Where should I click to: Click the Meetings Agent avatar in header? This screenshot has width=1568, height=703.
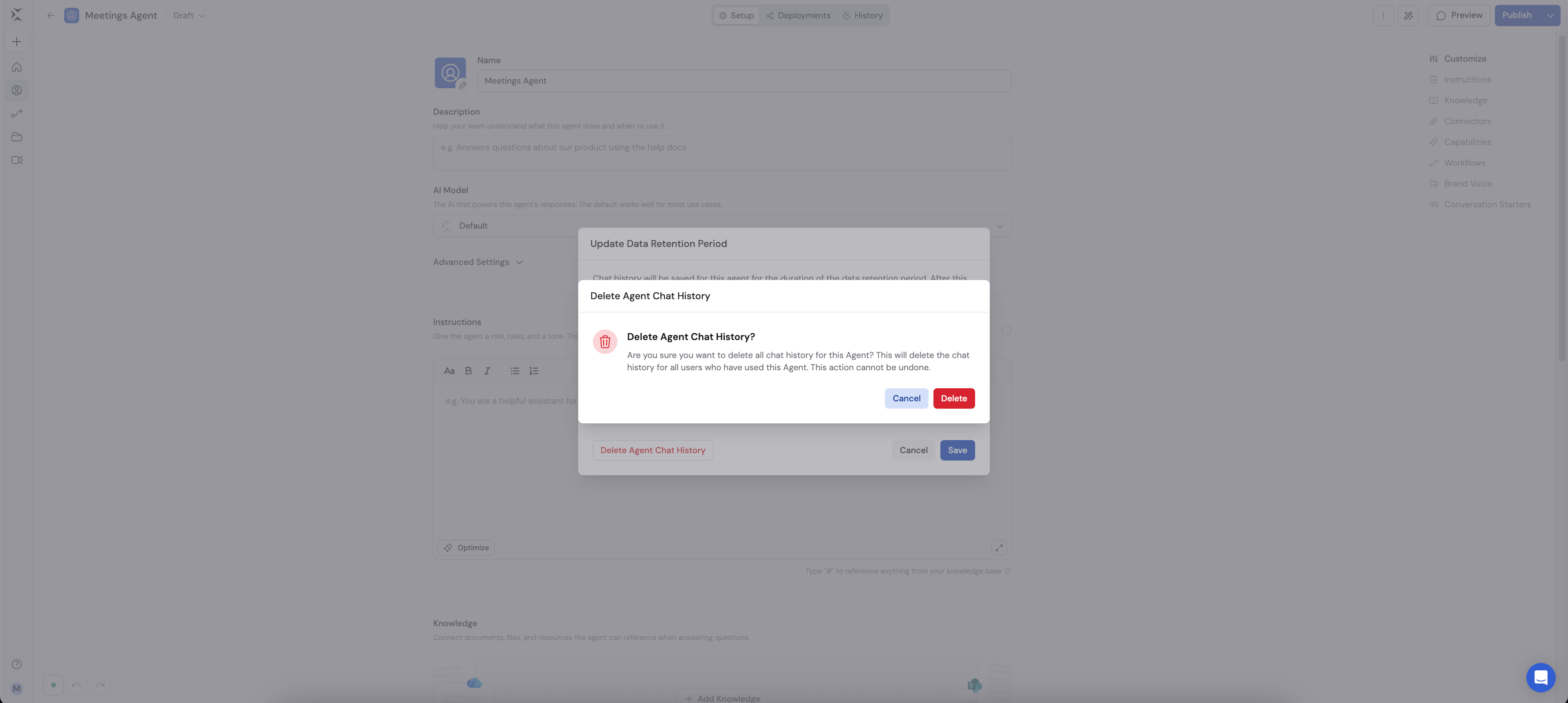(x=71, y=15)
